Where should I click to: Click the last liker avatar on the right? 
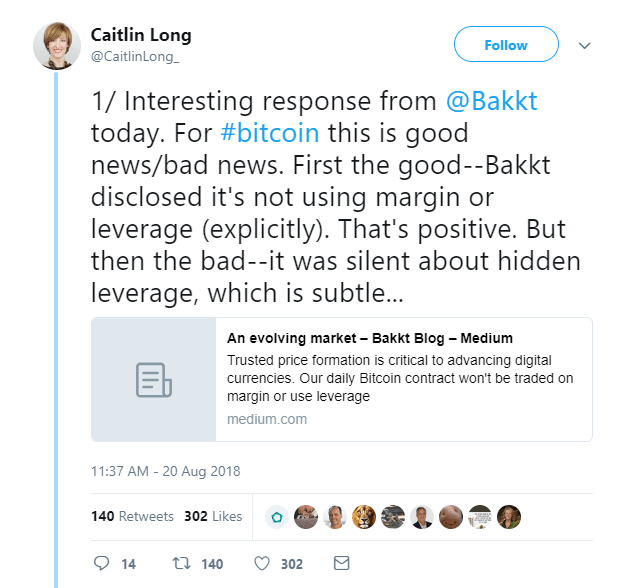(x=509, y=517)
